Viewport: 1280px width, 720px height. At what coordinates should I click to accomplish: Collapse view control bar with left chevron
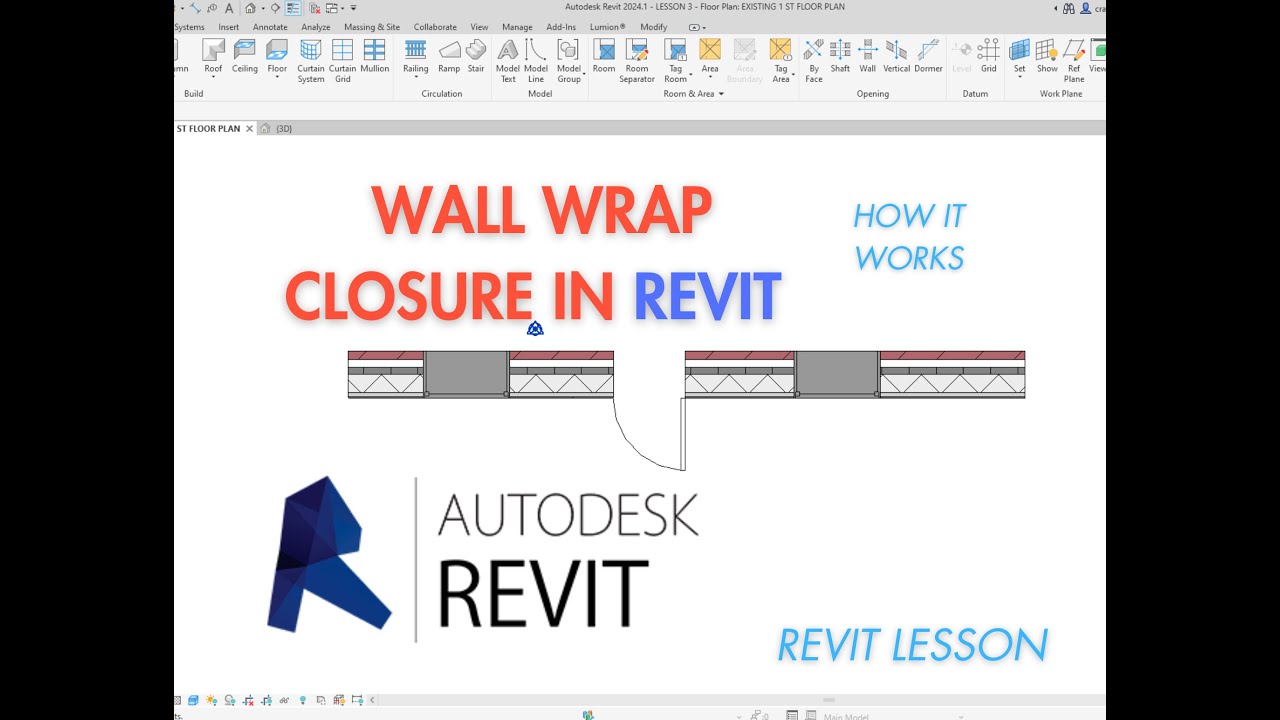tap(372, 700)
